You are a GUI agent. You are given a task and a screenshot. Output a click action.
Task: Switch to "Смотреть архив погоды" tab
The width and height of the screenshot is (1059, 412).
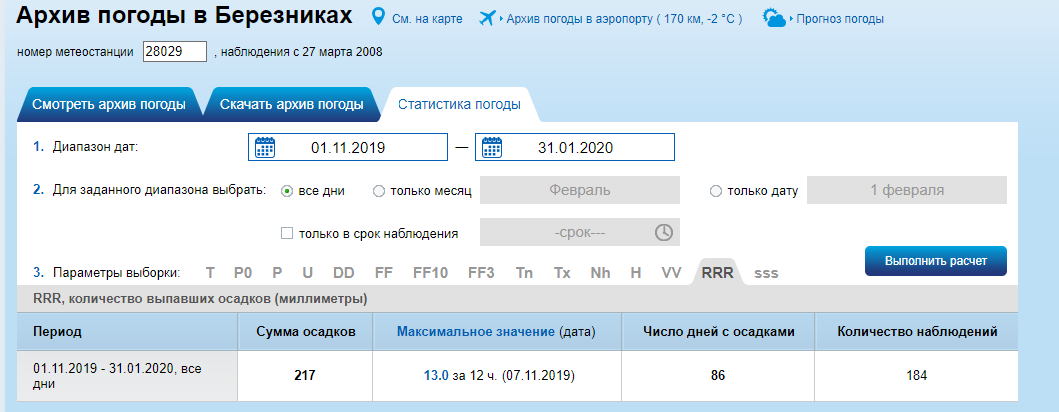pyautogui.click(x=109, y=105)
